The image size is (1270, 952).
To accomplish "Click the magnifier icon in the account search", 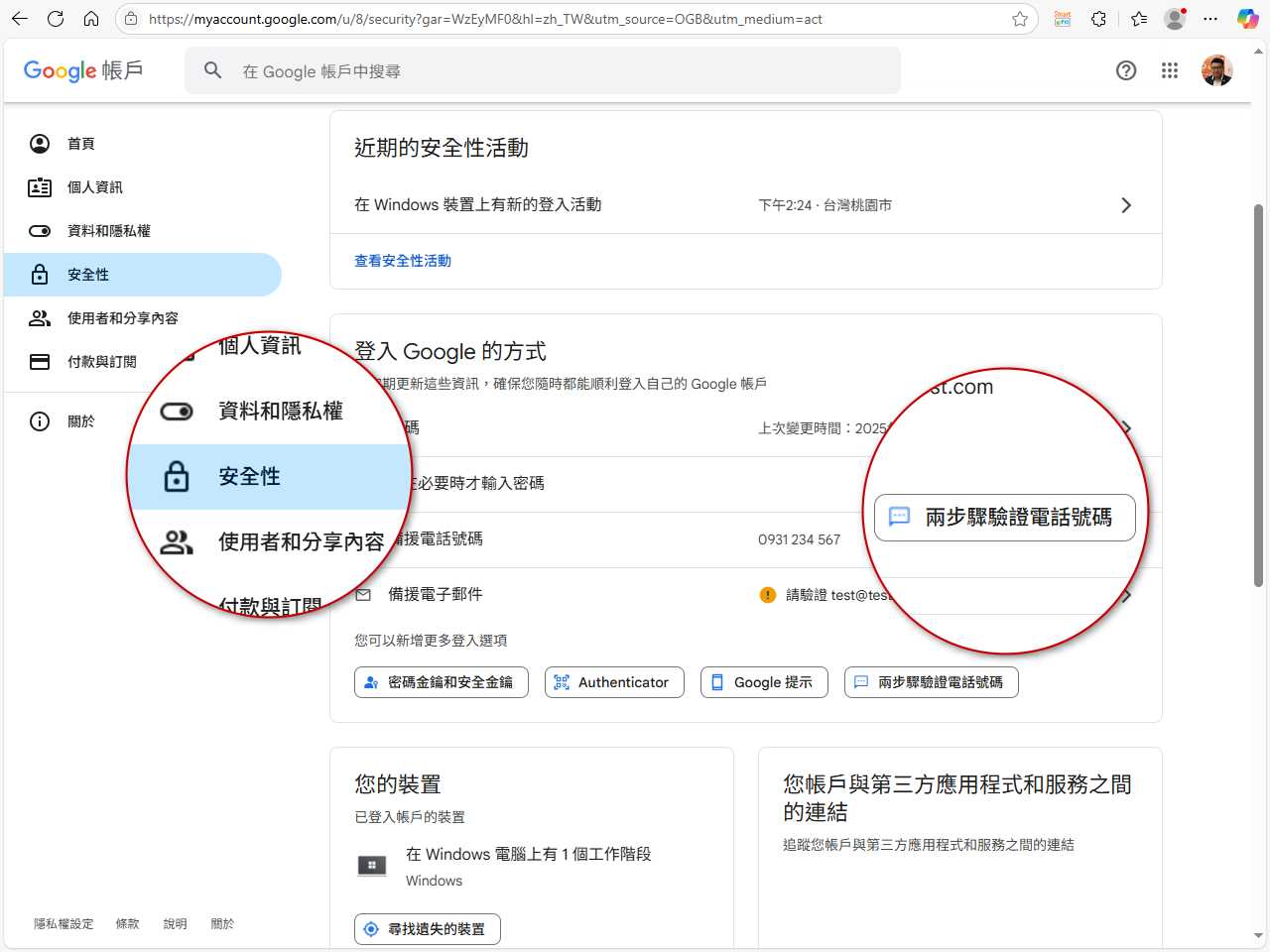I will 212,70.
